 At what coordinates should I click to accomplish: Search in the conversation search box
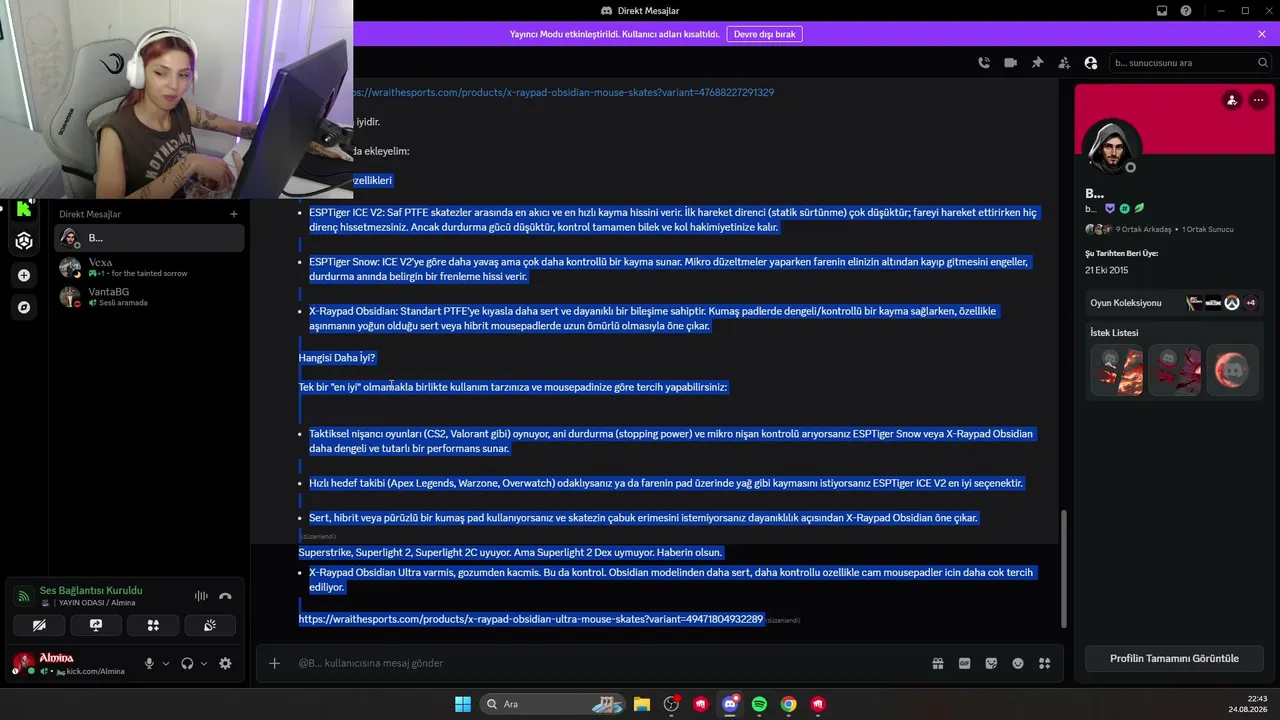(x=1190, y=63)
